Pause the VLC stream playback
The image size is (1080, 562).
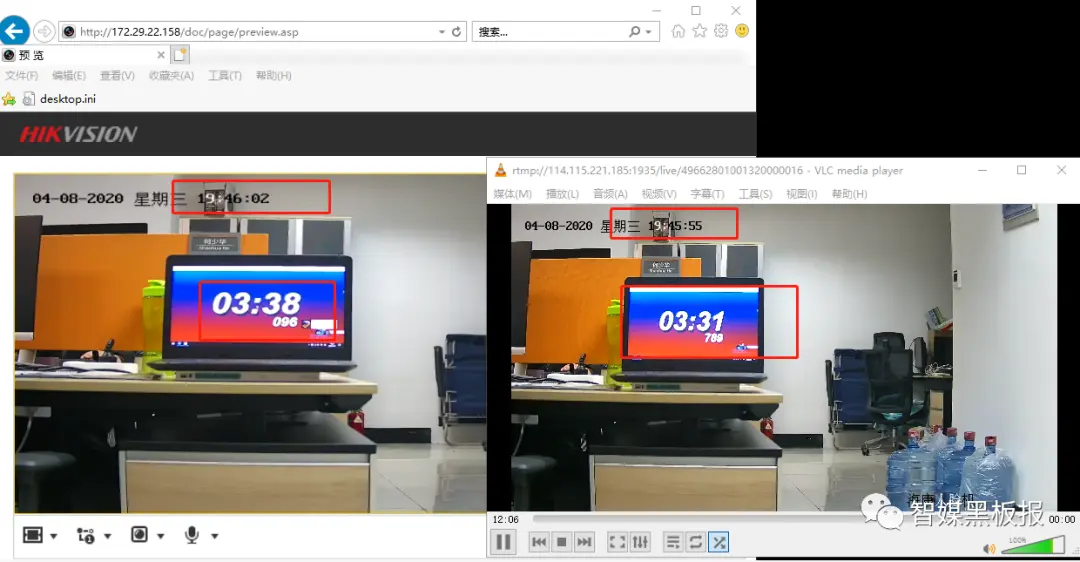point(503,542)
